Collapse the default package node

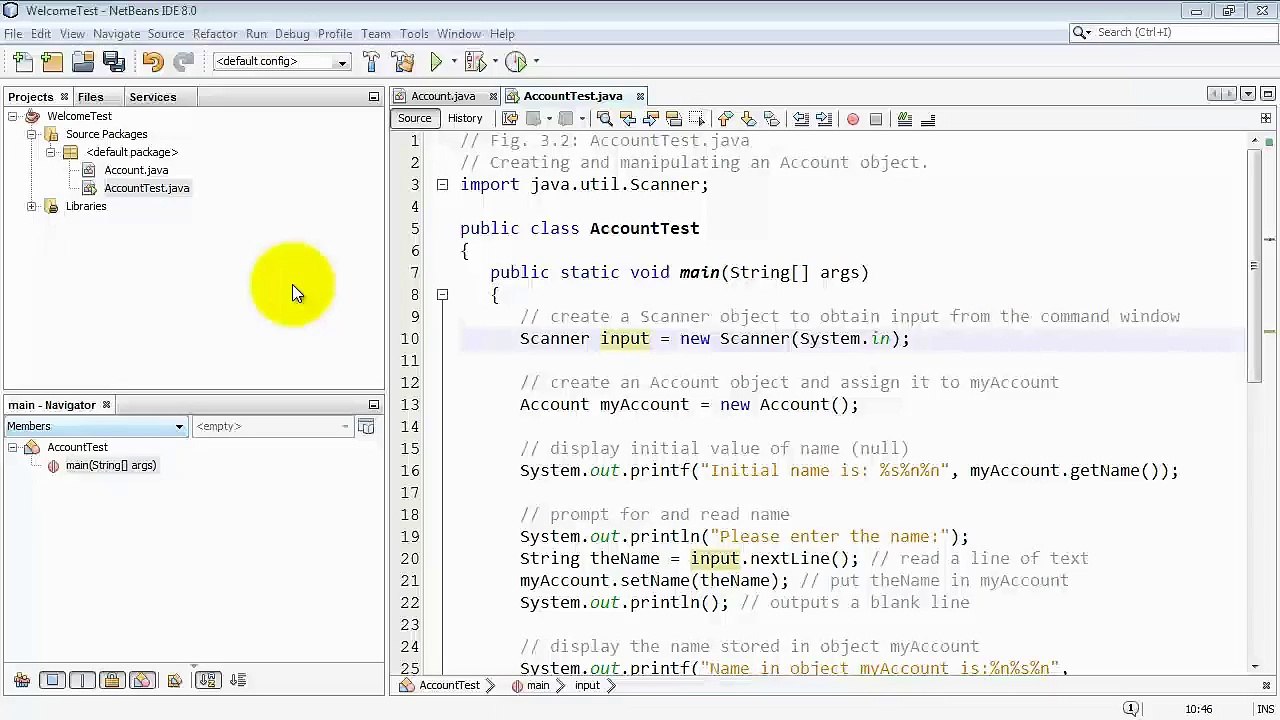(x=50, y=152)
